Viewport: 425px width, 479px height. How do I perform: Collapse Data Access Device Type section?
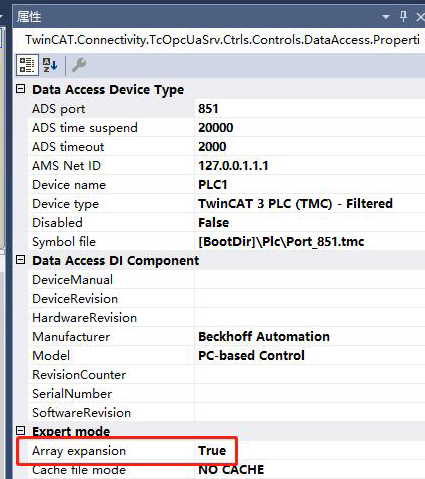coord(21,89)
